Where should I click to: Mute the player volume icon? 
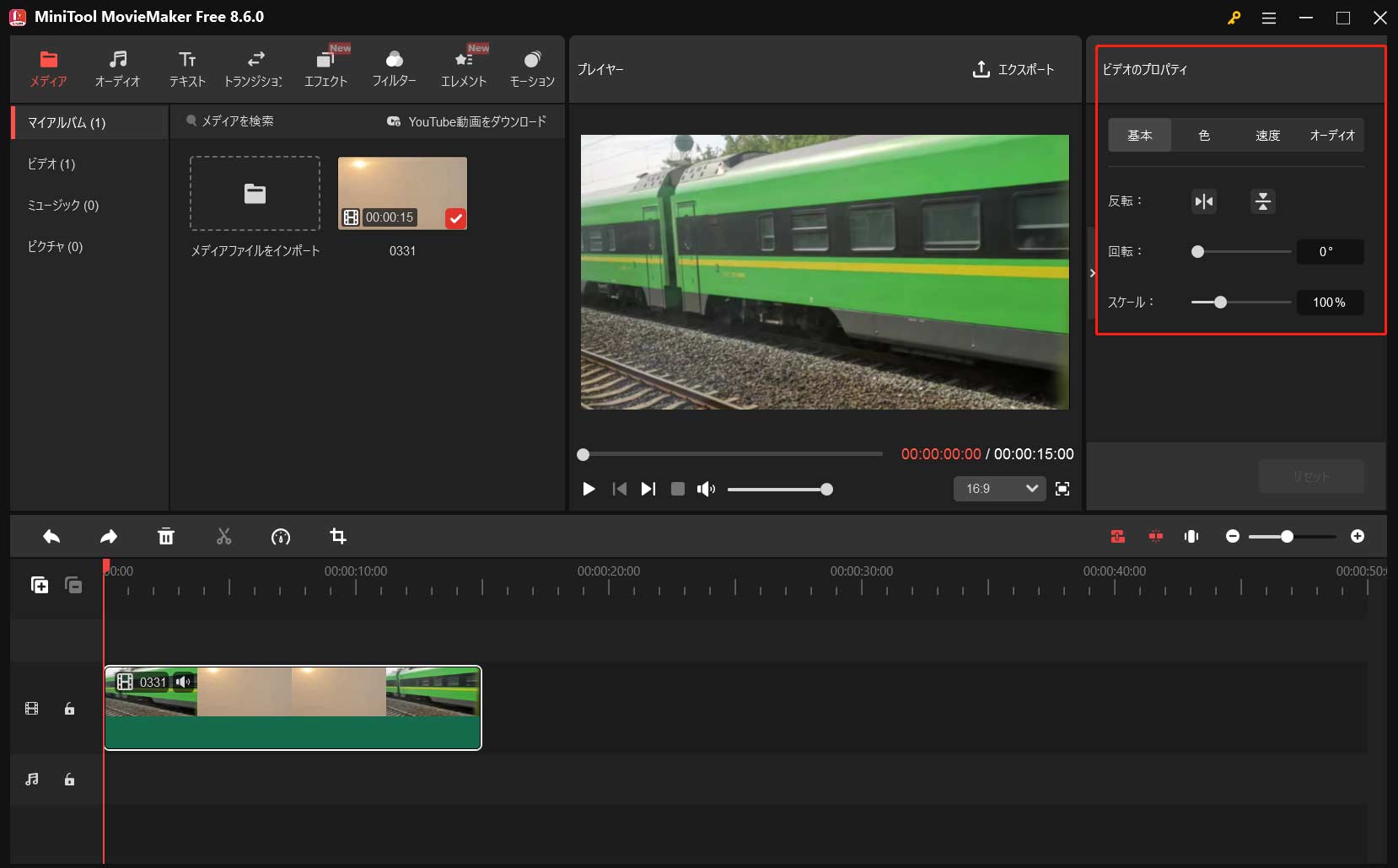706,489
